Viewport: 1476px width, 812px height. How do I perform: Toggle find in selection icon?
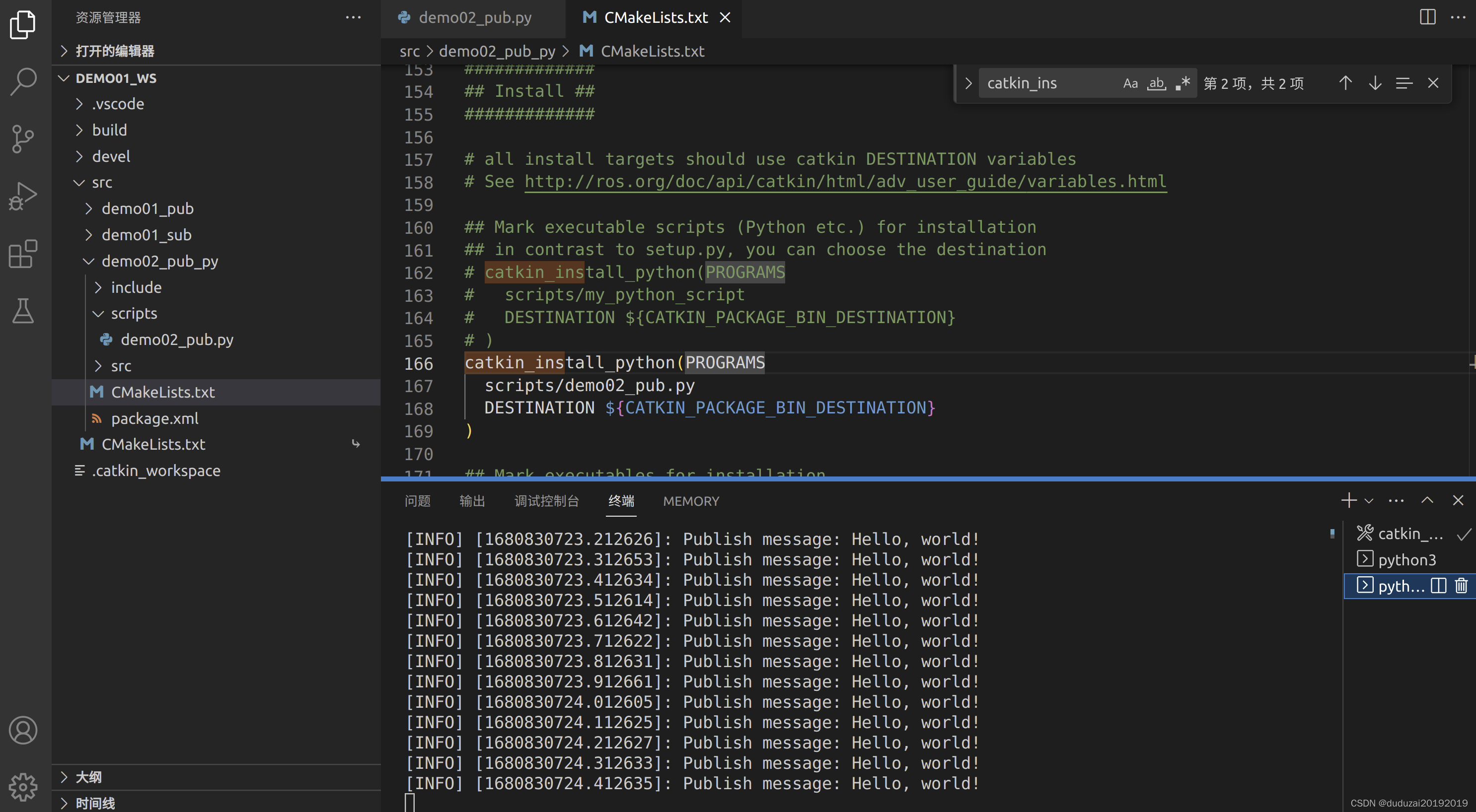[x=1404, y=83]
